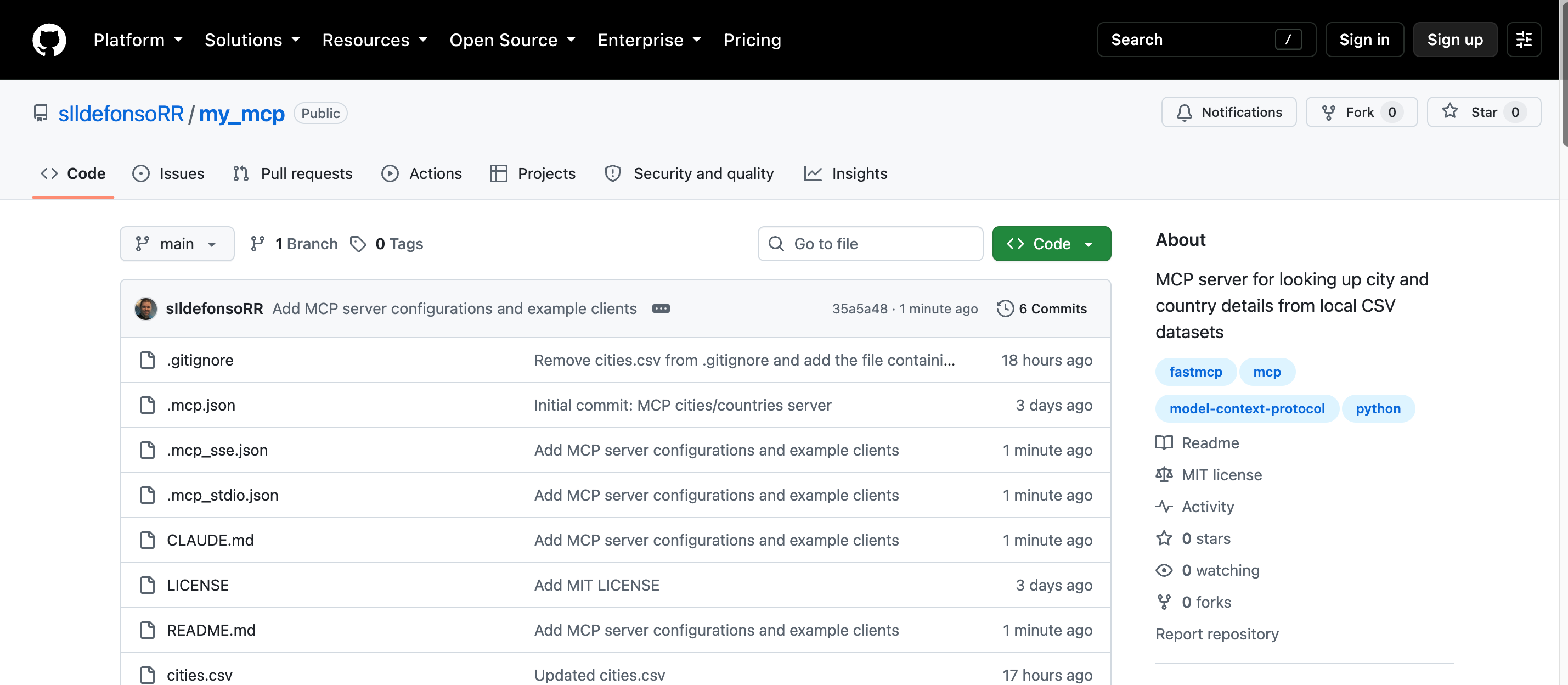Click the 0 Tags link
The width and height of the screenshot is (1568, 685).
(x=387, y=244)
